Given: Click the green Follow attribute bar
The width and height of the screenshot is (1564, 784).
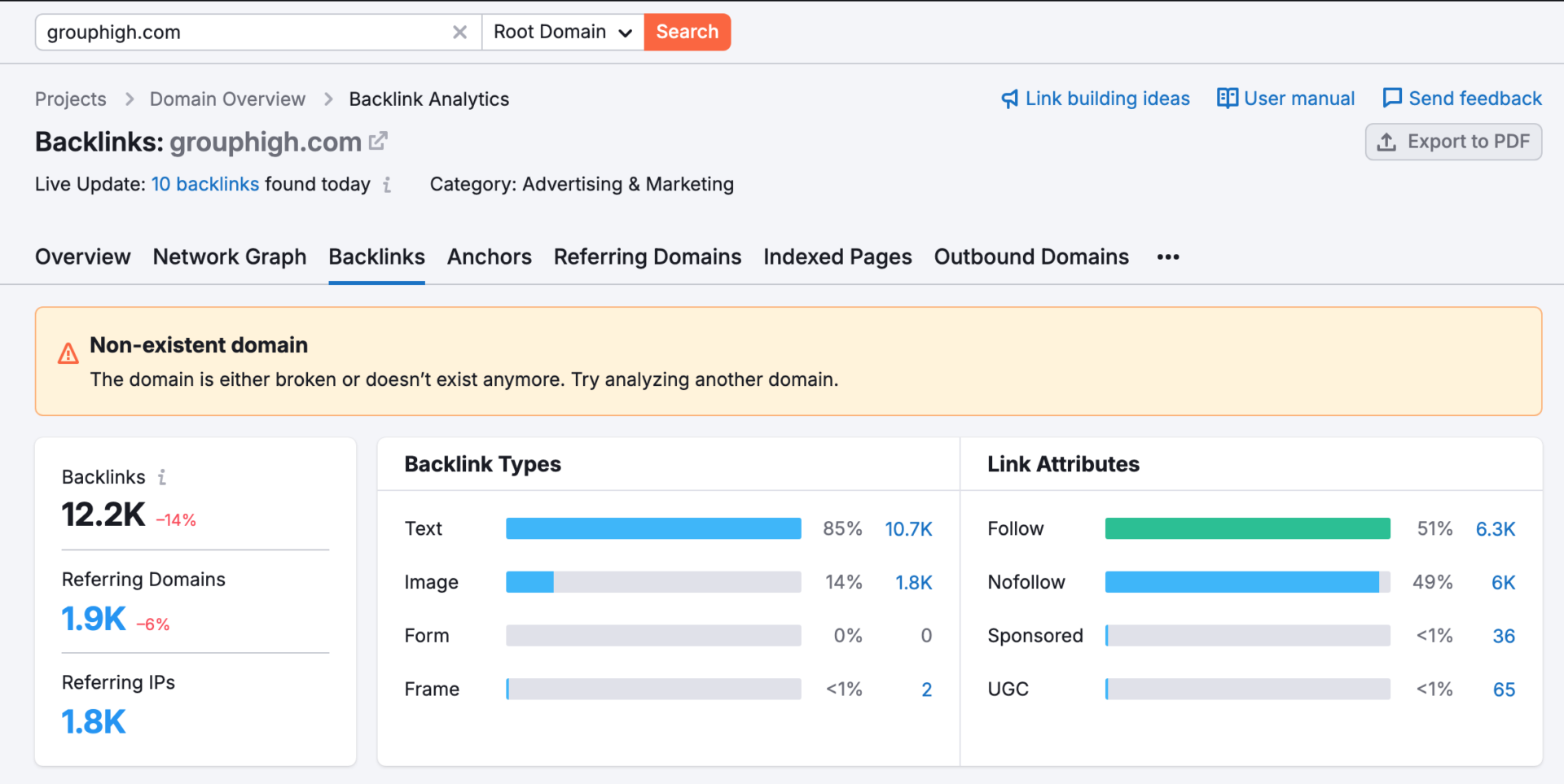Looking at the screenshot, I should coord(1248,528).
